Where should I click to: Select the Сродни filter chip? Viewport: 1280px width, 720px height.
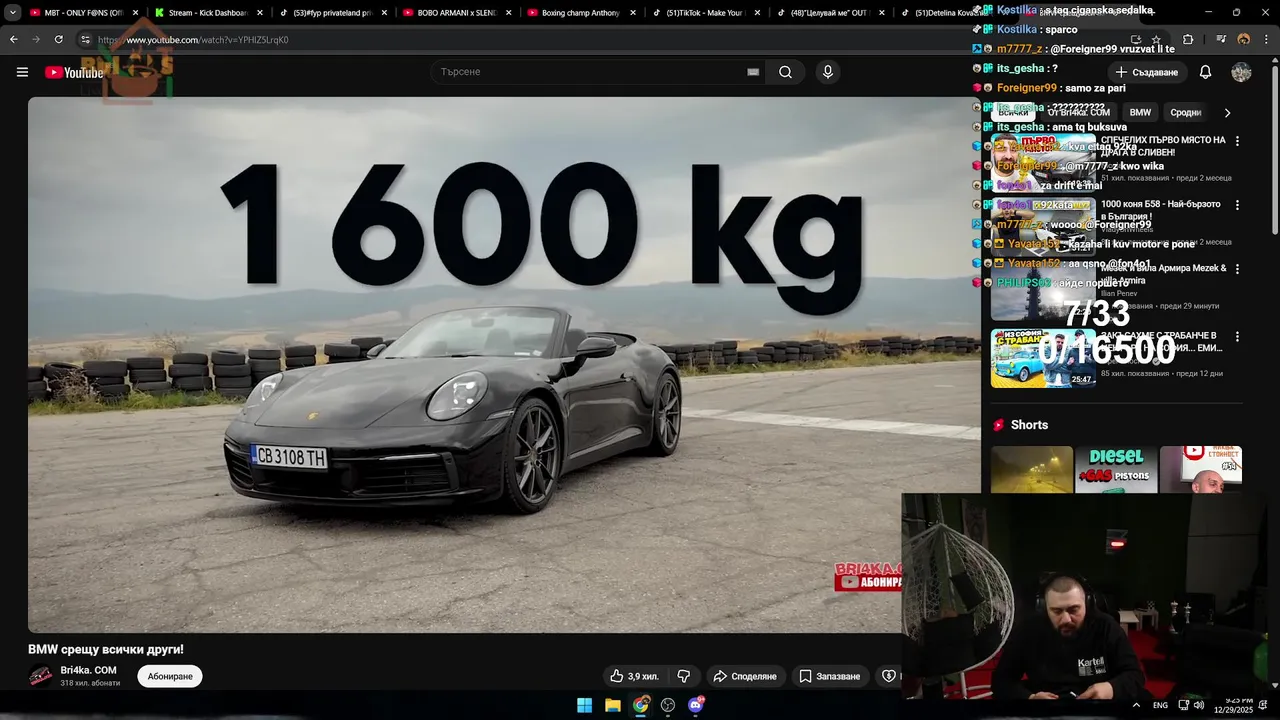(1185, 113)
